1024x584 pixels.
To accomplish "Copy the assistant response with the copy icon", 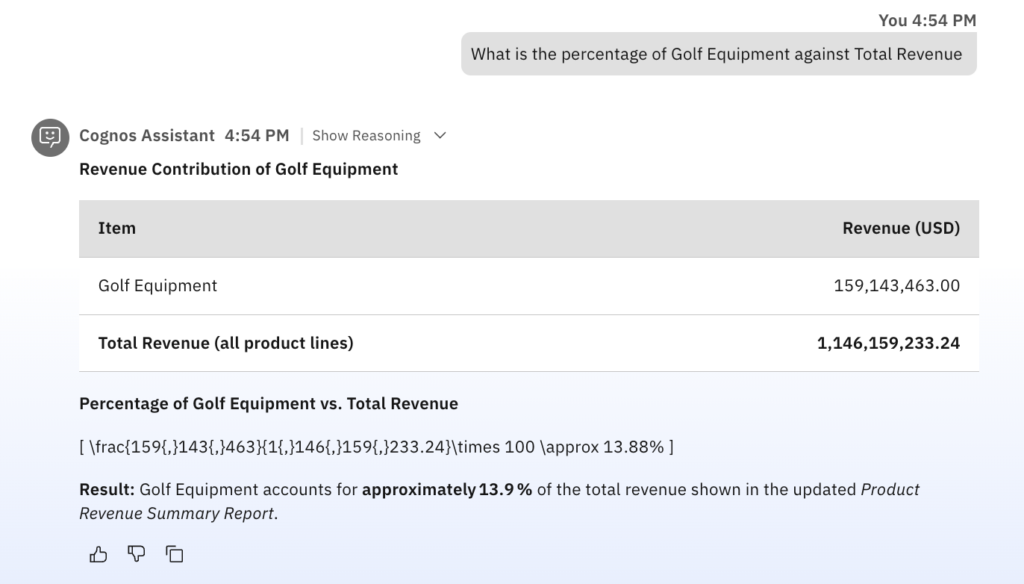I will 174,553.
